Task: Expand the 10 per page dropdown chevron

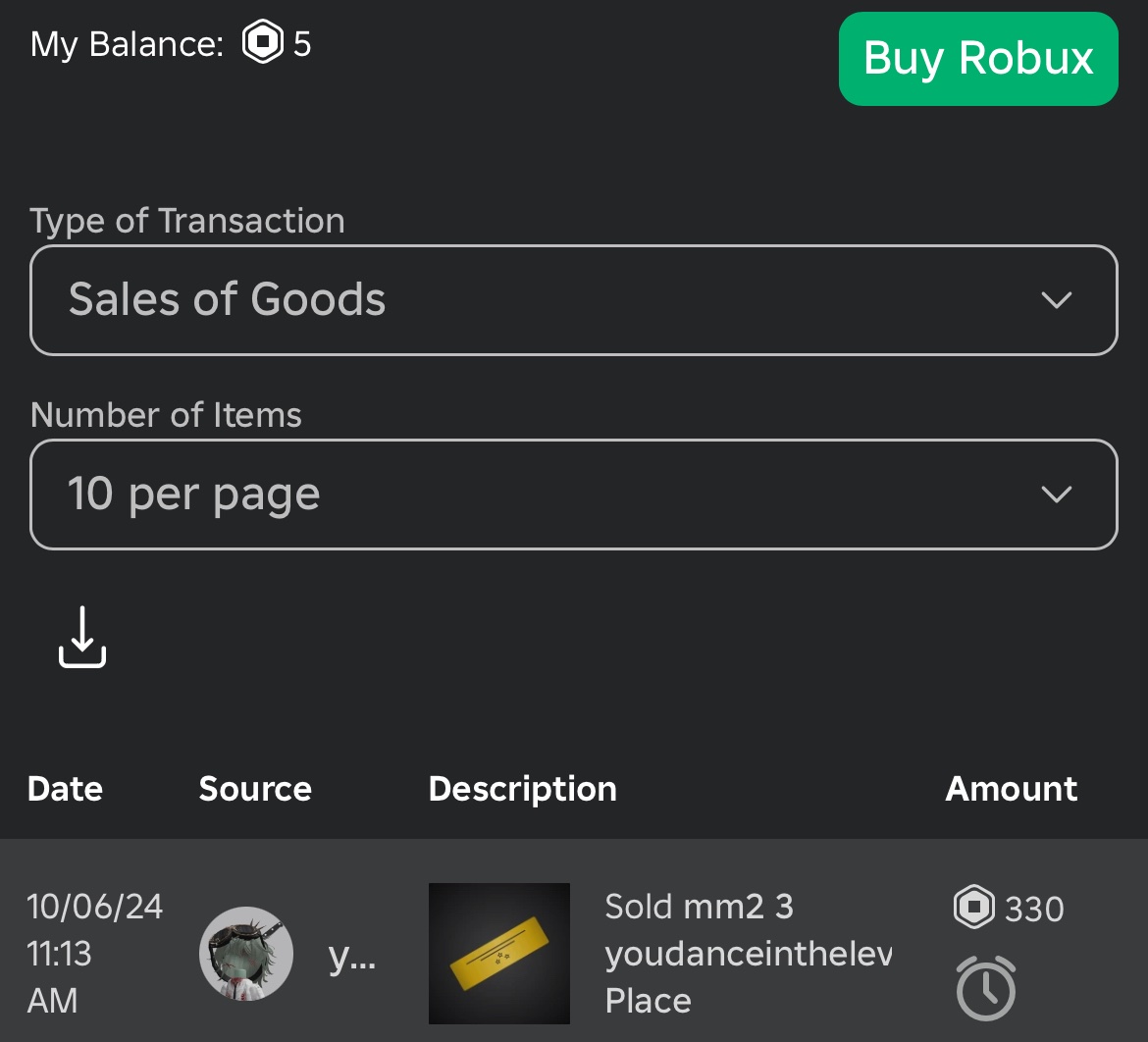Action: [1056, 495]
